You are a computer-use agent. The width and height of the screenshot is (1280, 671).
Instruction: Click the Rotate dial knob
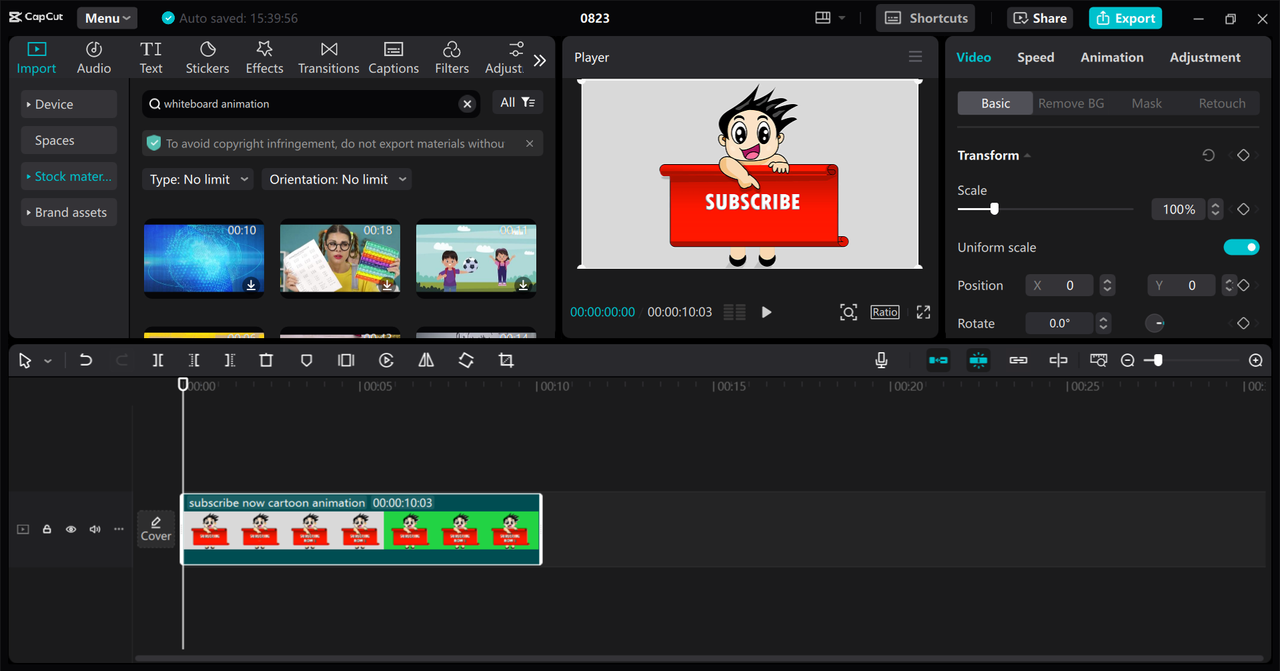pos(1154,323)
